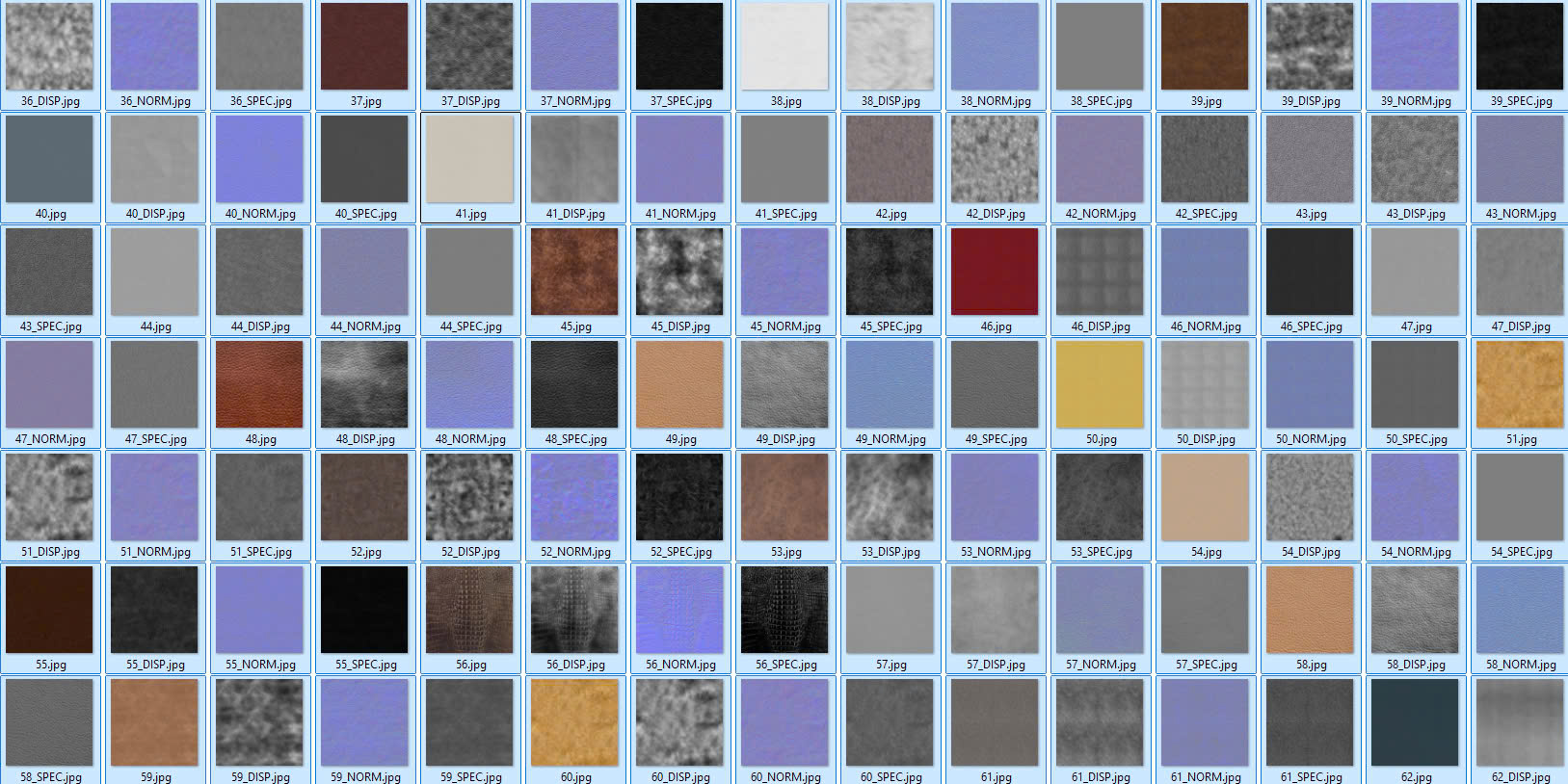
Task: Click the 60_SPEC.jpg label
Action: click(890, 777)
